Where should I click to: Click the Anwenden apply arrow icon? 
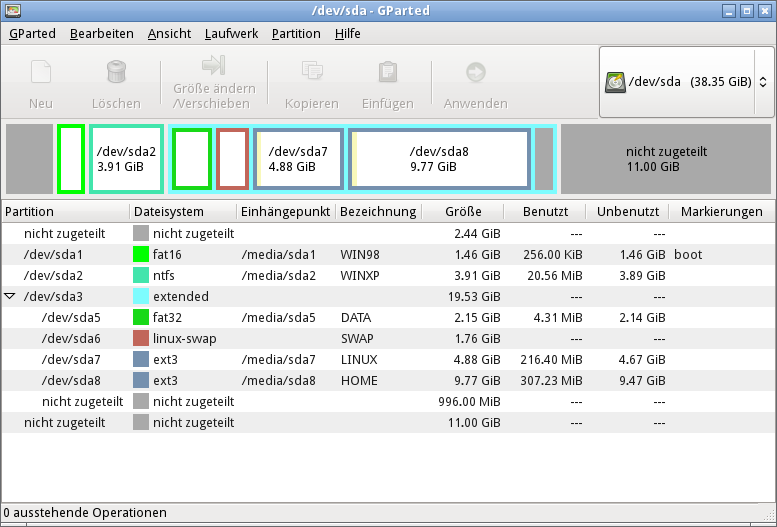click(x=475, y=73)
